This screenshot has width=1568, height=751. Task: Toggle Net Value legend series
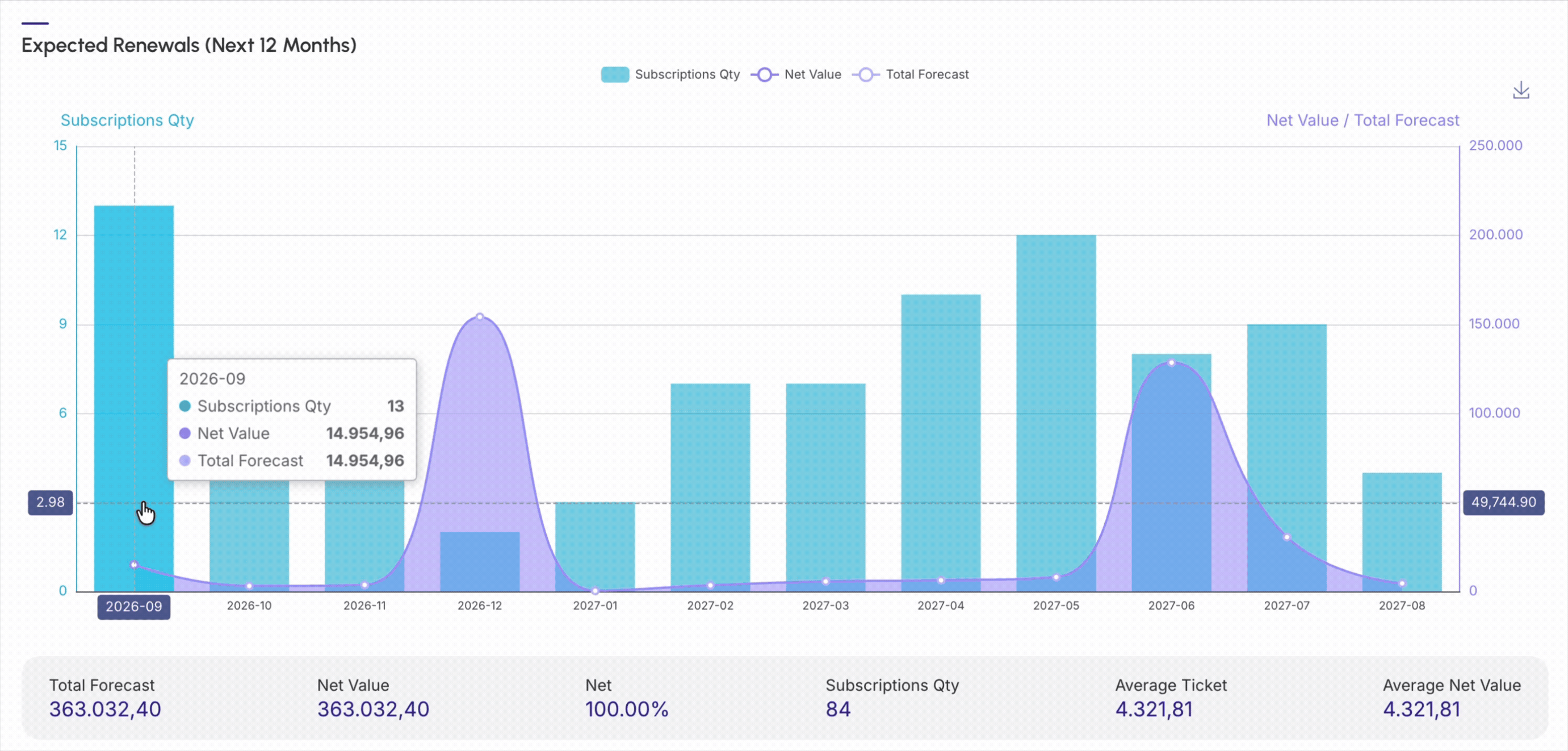(x=795, y=74)
